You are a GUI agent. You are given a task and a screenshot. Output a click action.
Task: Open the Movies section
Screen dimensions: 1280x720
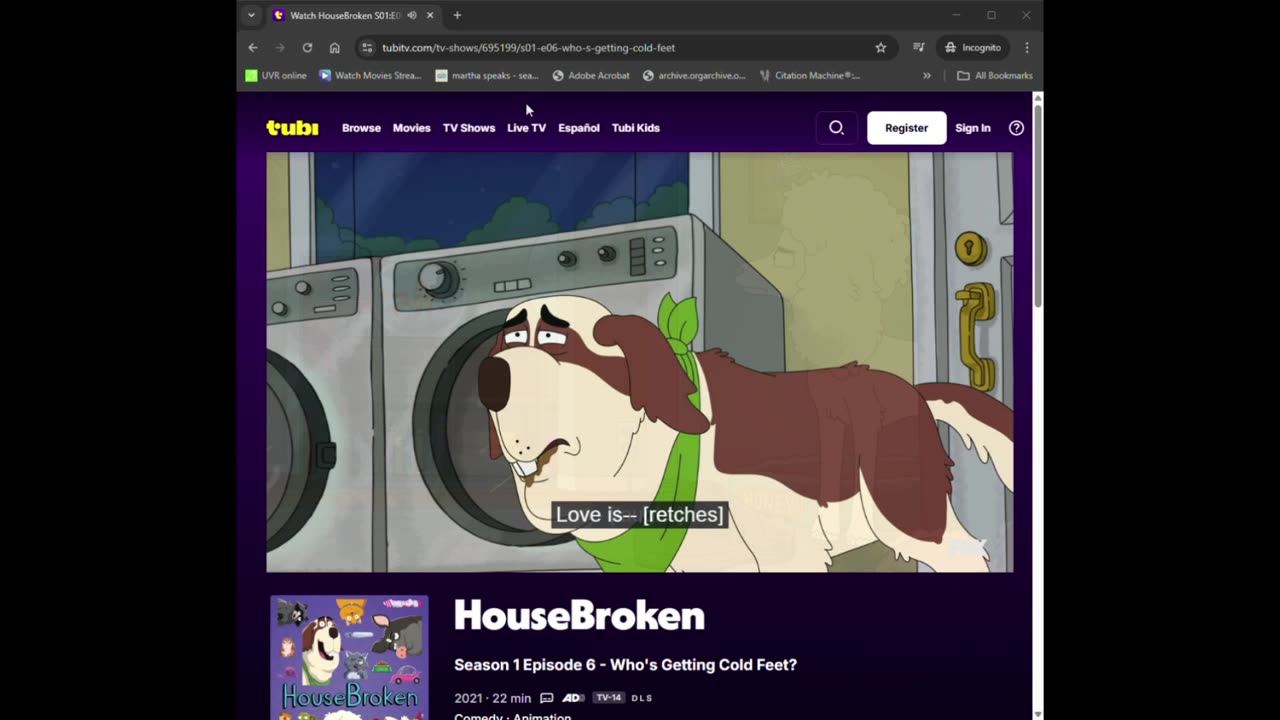point(411,128)
